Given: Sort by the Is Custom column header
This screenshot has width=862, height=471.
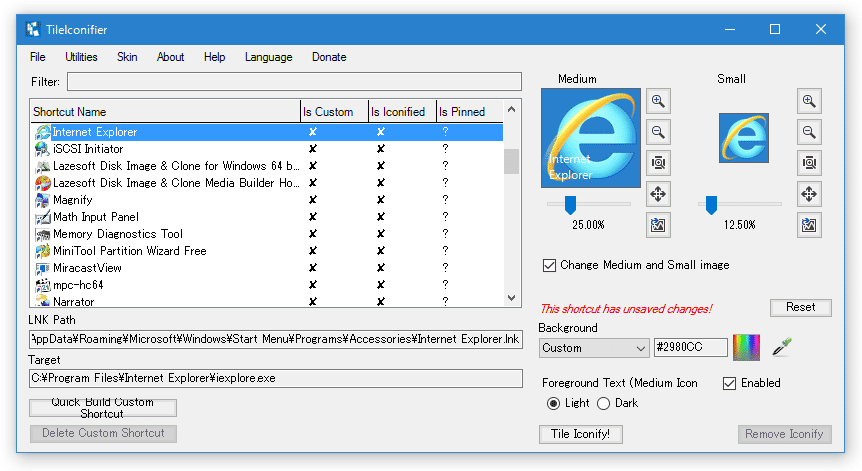Looking at the screenshot, I should tap(334, 112).
